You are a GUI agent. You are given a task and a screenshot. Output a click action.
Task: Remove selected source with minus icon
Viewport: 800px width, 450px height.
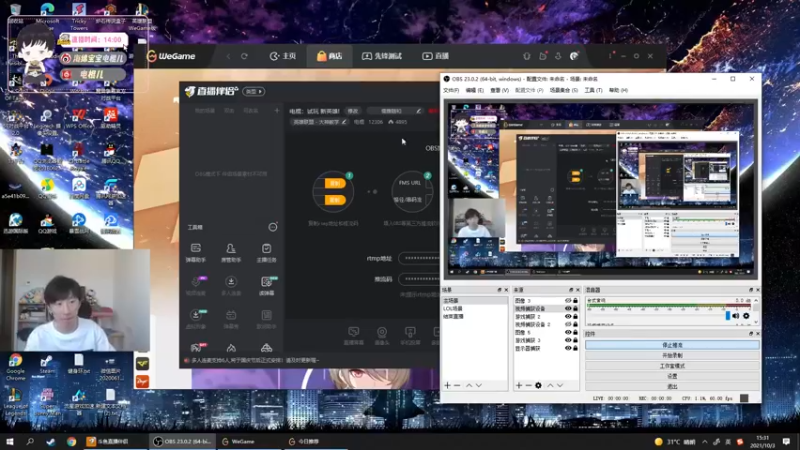coord(529,386)
